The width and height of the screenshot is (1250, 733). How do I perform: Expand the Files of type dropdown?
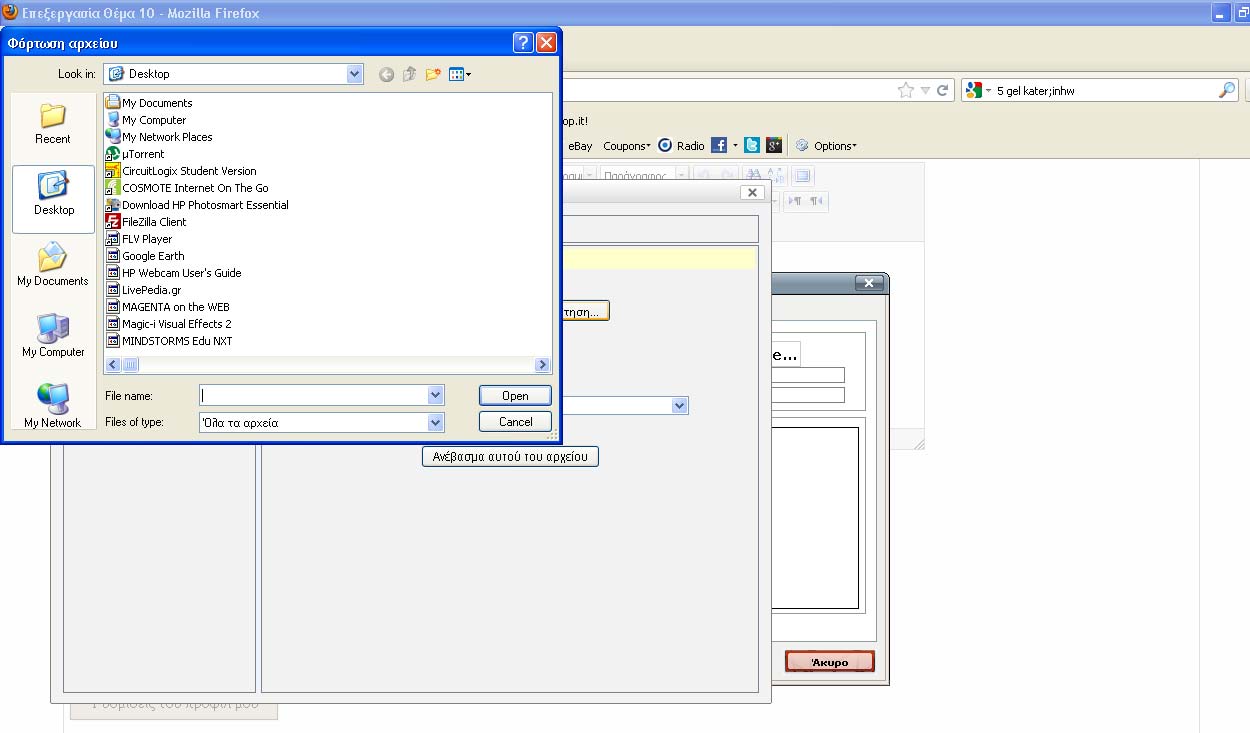435,423
